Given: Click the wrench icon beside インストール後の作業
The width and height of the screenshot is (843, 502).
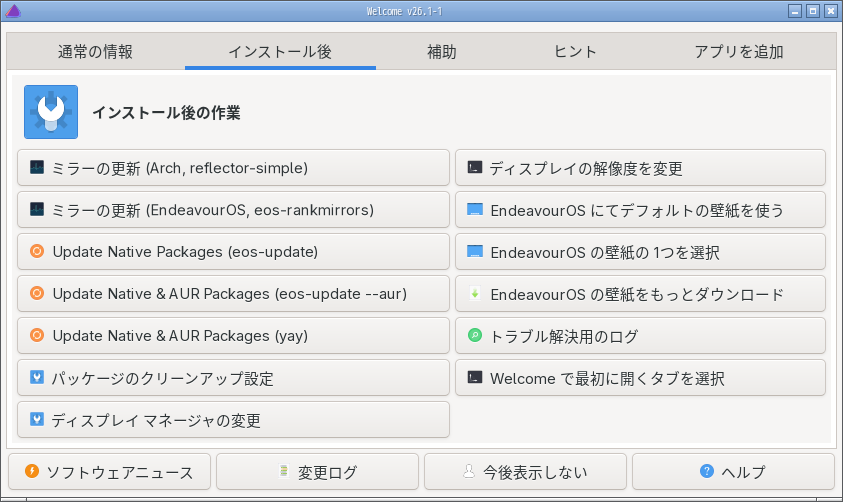Looking at the screenshot, I should [x=51, y=112].
